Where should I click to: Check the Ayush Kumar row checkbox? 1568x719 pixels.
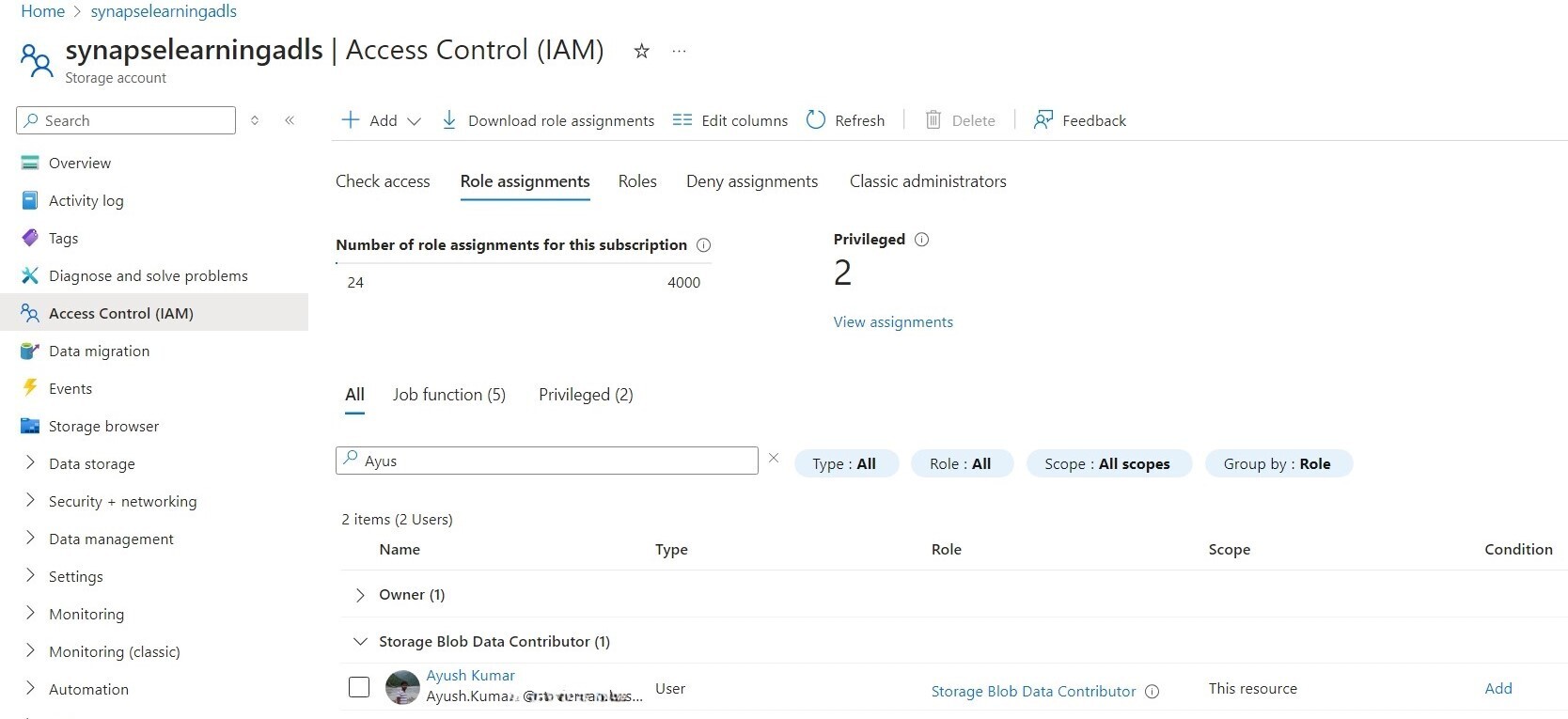(x=359, y=687)
